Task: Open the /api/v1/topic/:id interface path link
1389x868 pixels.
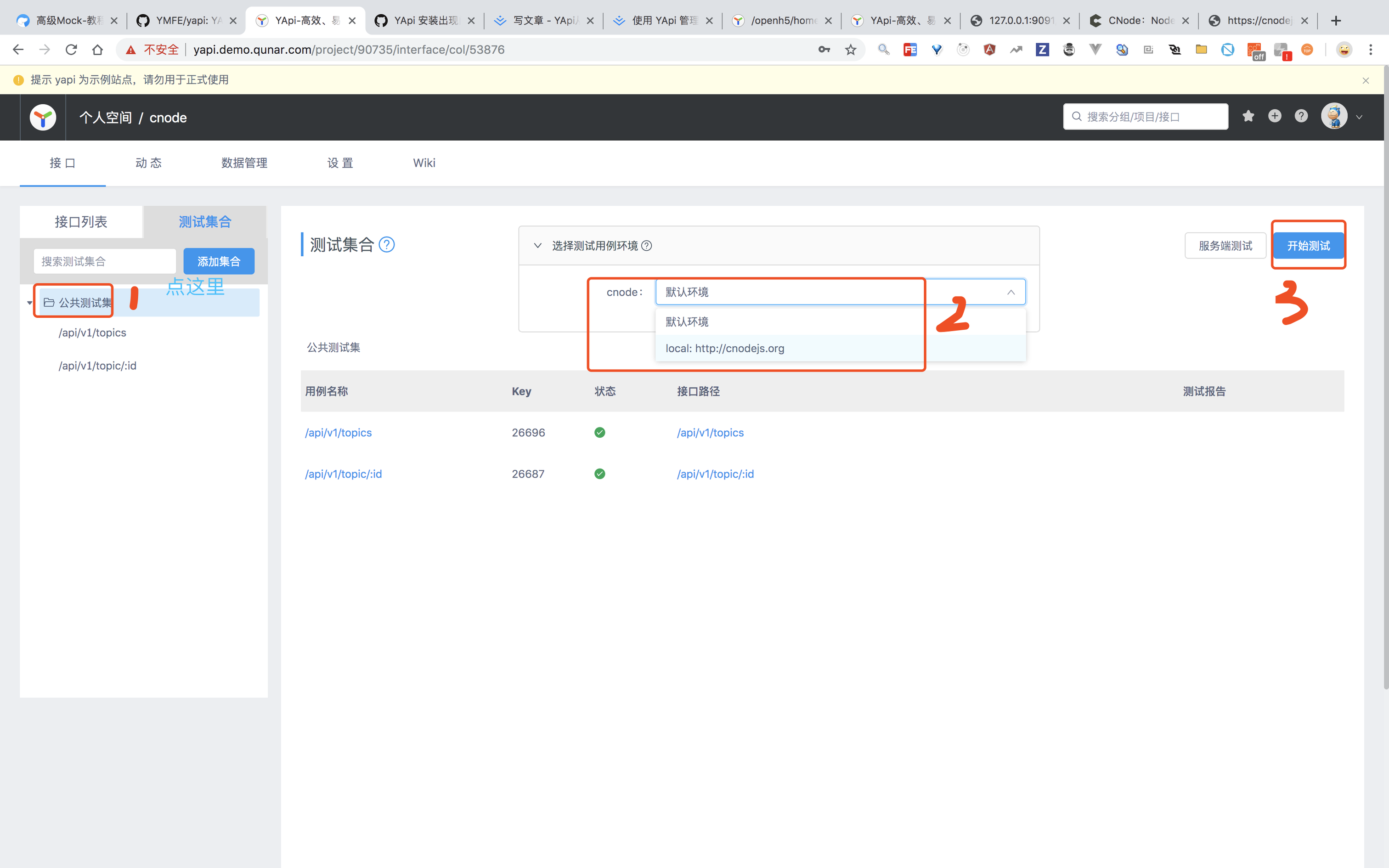Action: [x=715, y=473]
